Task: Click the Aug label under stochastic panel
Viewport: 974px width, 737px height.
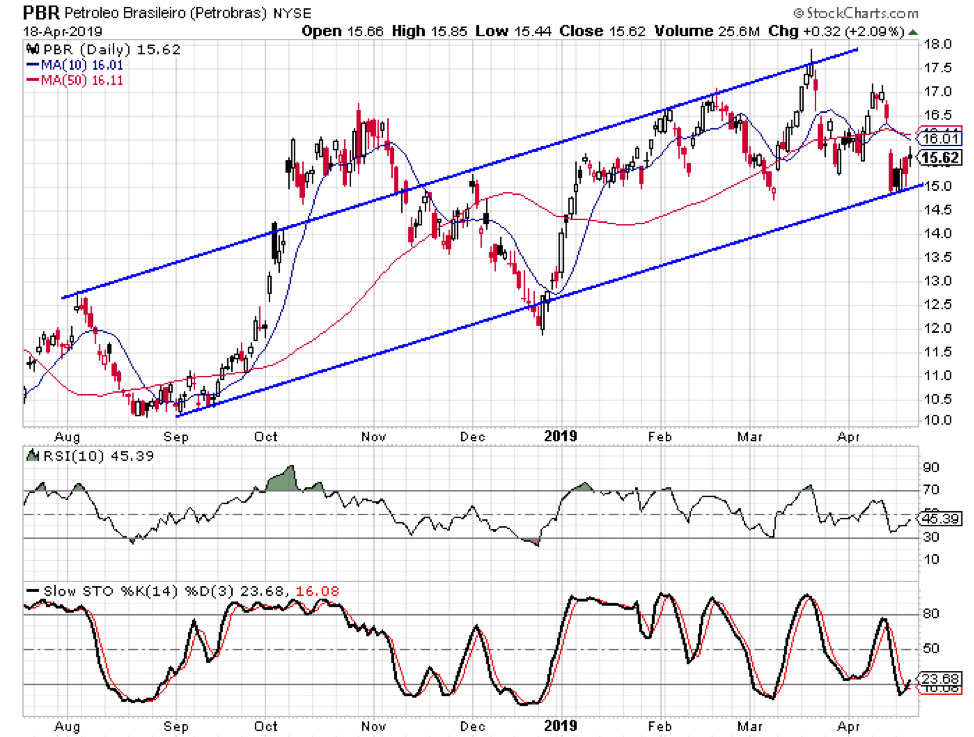Action: click(x=68, y=726)
